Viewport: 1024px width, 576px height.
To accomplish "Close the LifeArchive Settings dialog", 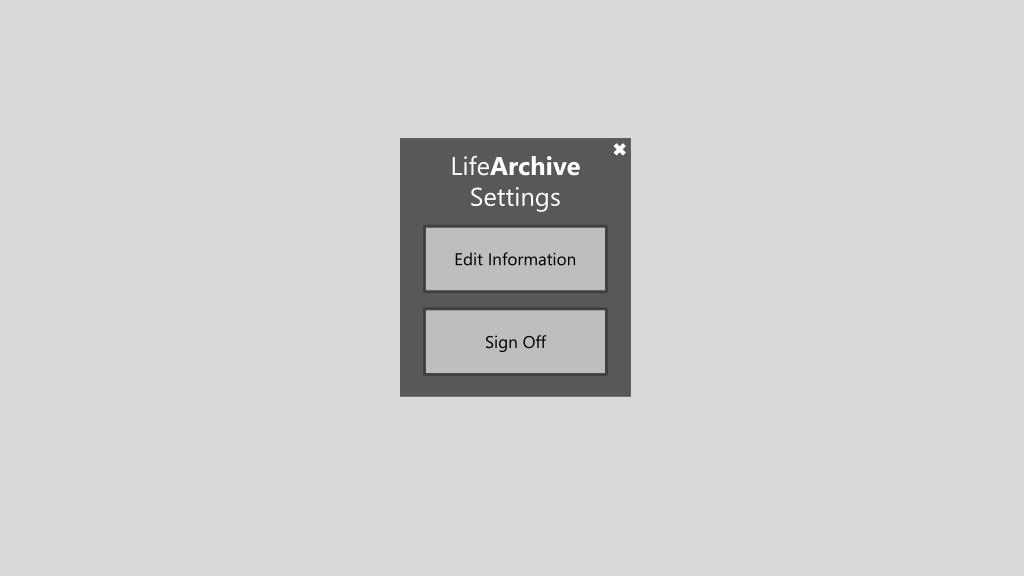I will [x=619, y=150].
